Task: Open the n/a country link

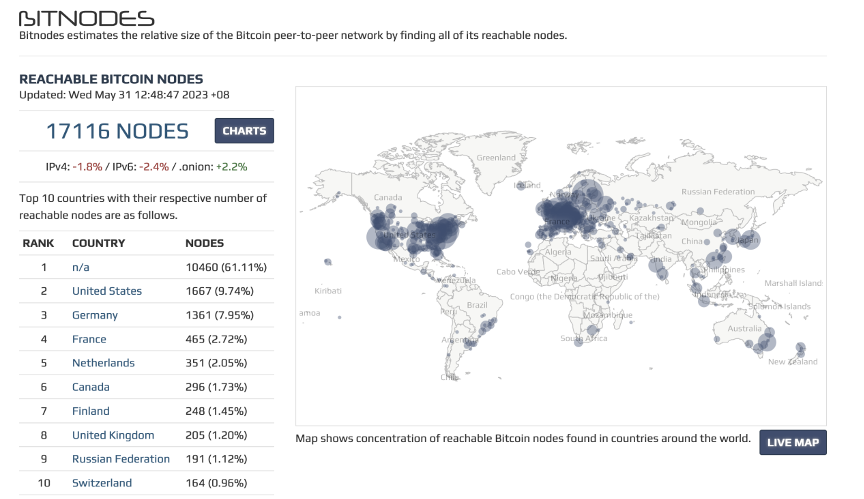Action: point(80,267)
